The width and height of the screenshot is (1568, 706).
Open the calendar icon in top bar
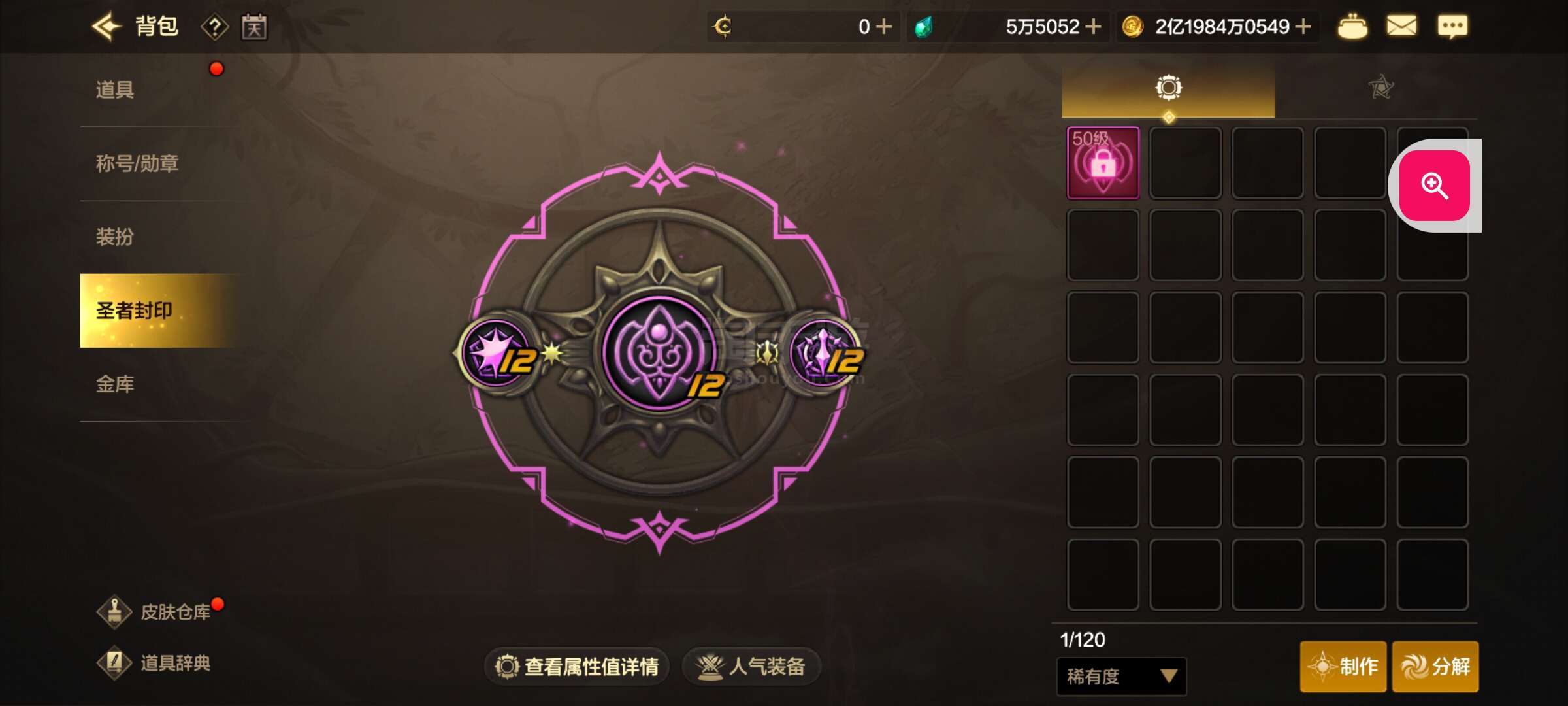[254, 27]
